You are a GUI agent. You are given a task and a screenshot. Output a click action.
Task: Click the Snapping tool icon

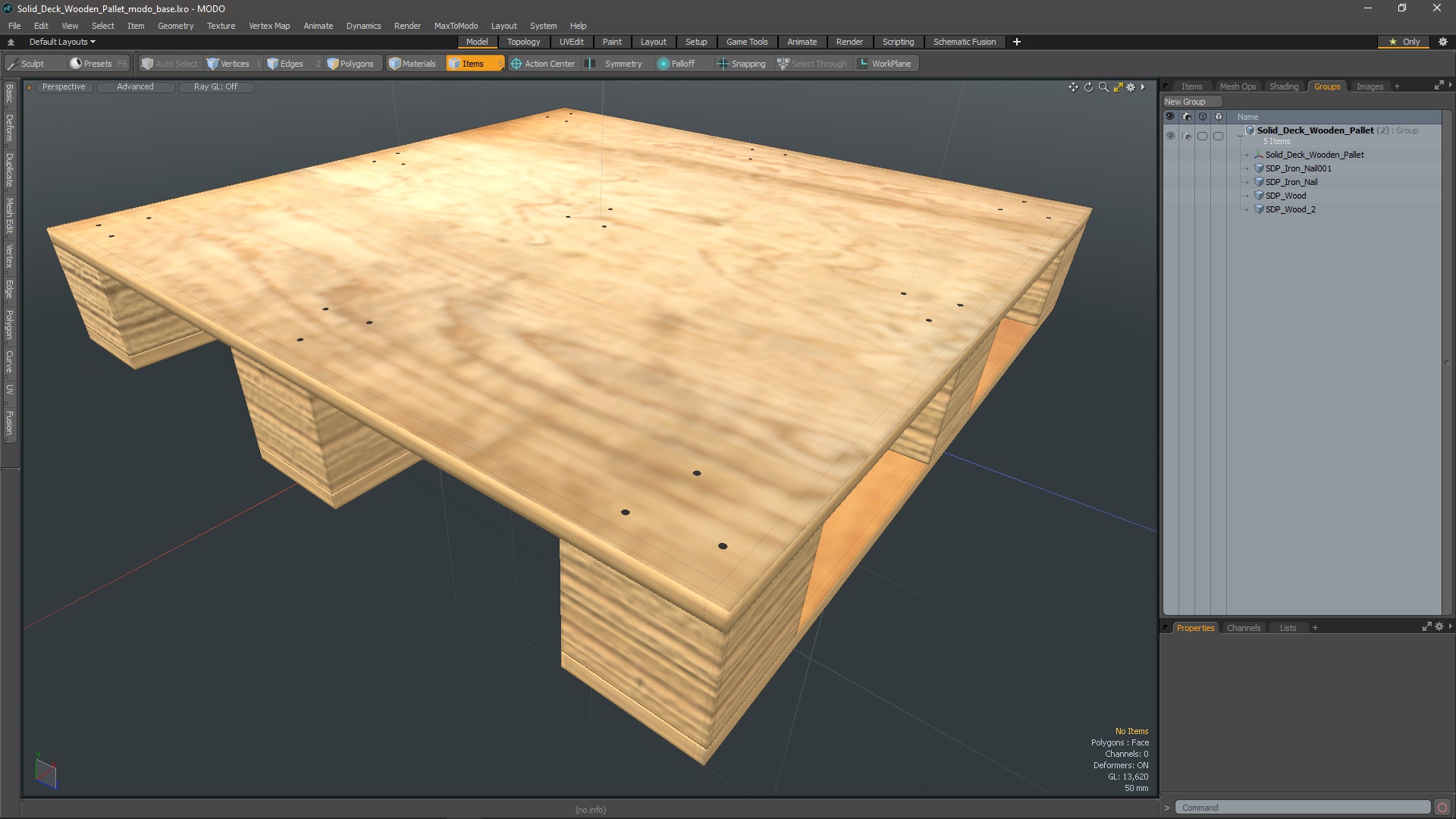coord(723,63)
